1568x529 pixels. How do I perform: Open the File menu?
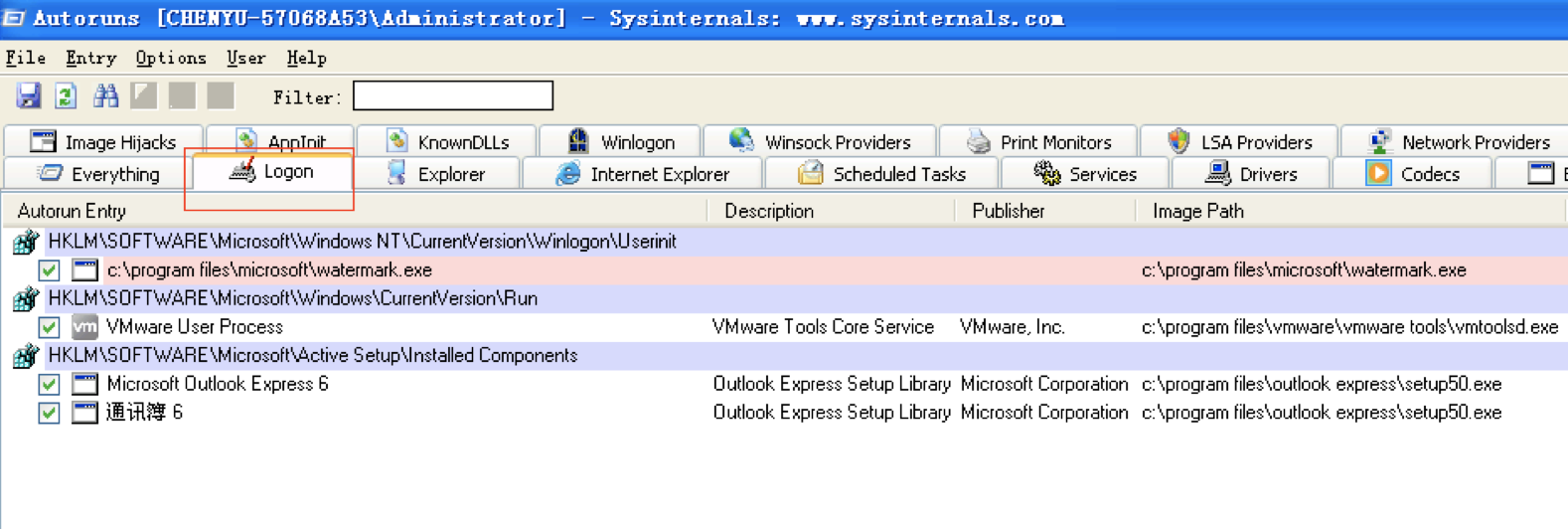coord(26,58)
